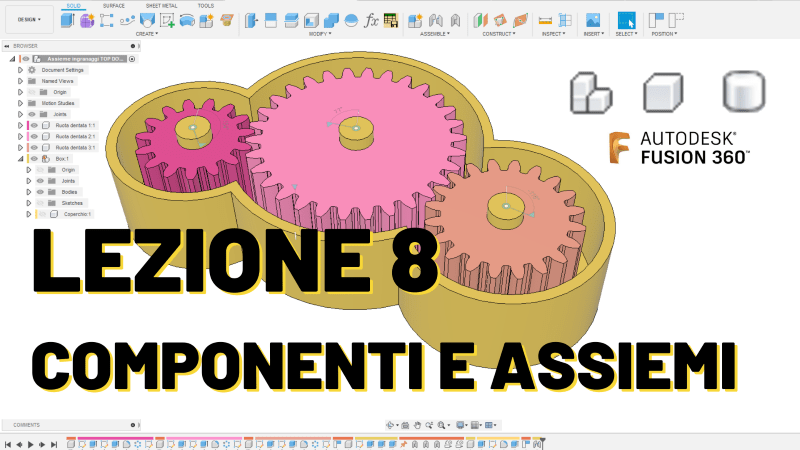Switch to the Sheet Metal tab

tap(159, 5)
